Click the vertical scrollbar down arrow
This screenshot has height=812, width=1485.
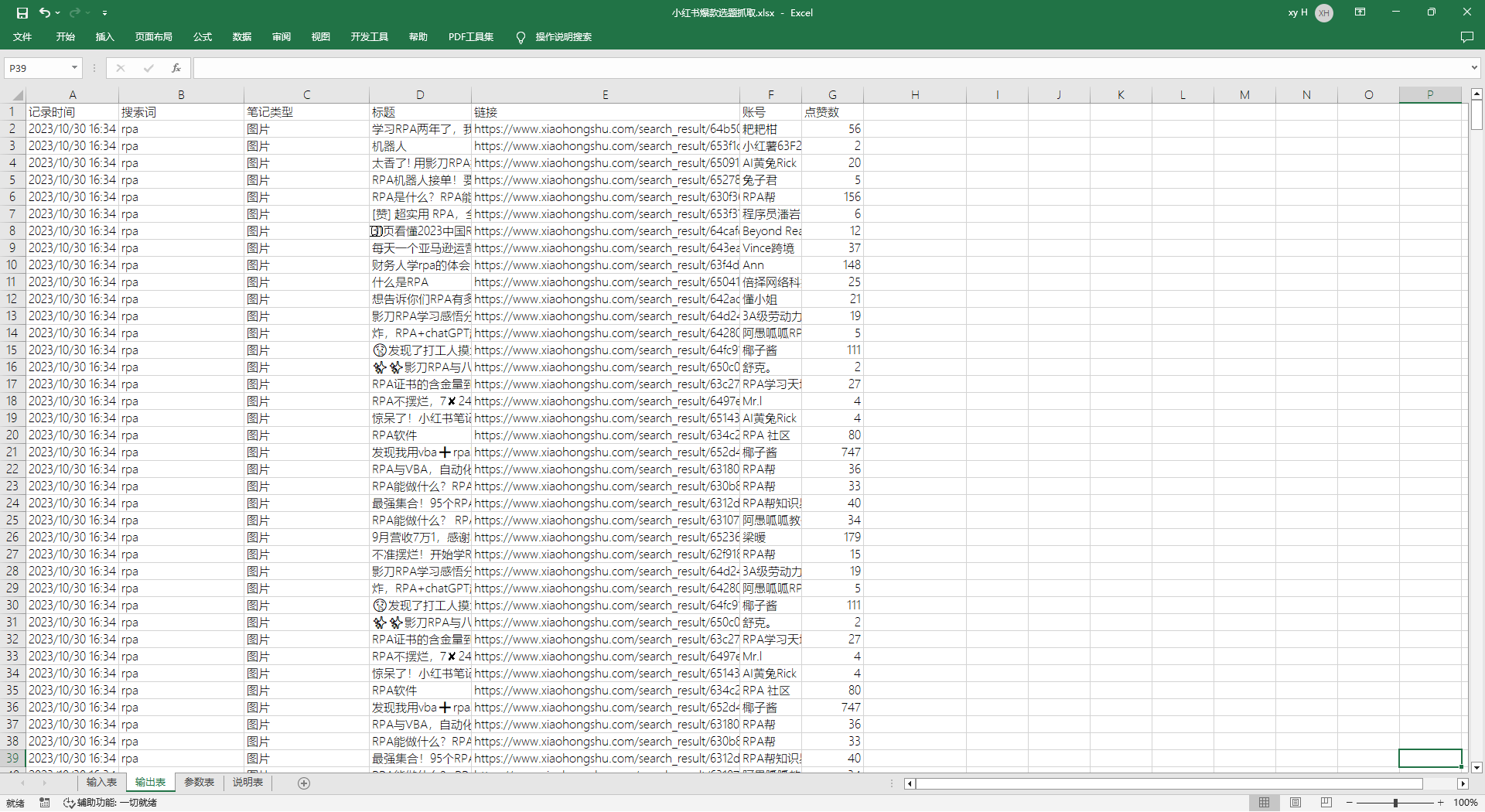point(1476,768)
